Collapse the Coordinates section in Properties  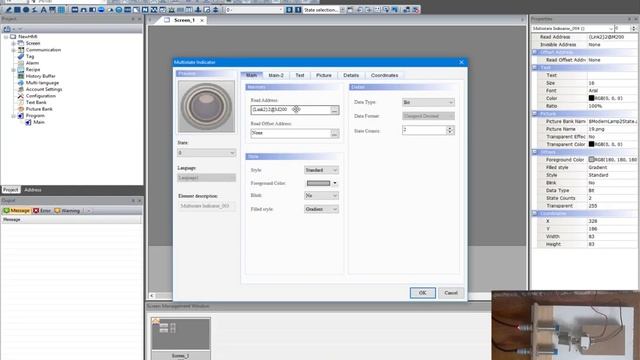[x=535, y=213]
